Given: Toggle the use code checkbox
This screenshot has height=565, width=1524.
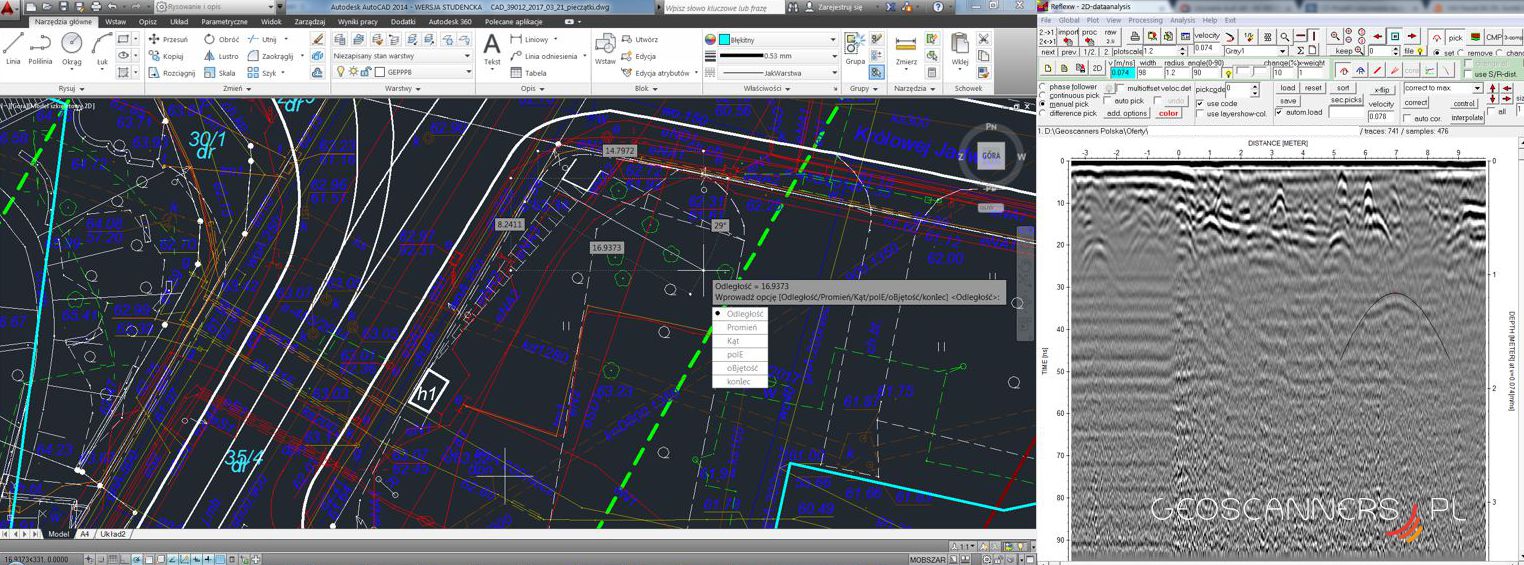Looking at the screenshot, I should 1200,103.
